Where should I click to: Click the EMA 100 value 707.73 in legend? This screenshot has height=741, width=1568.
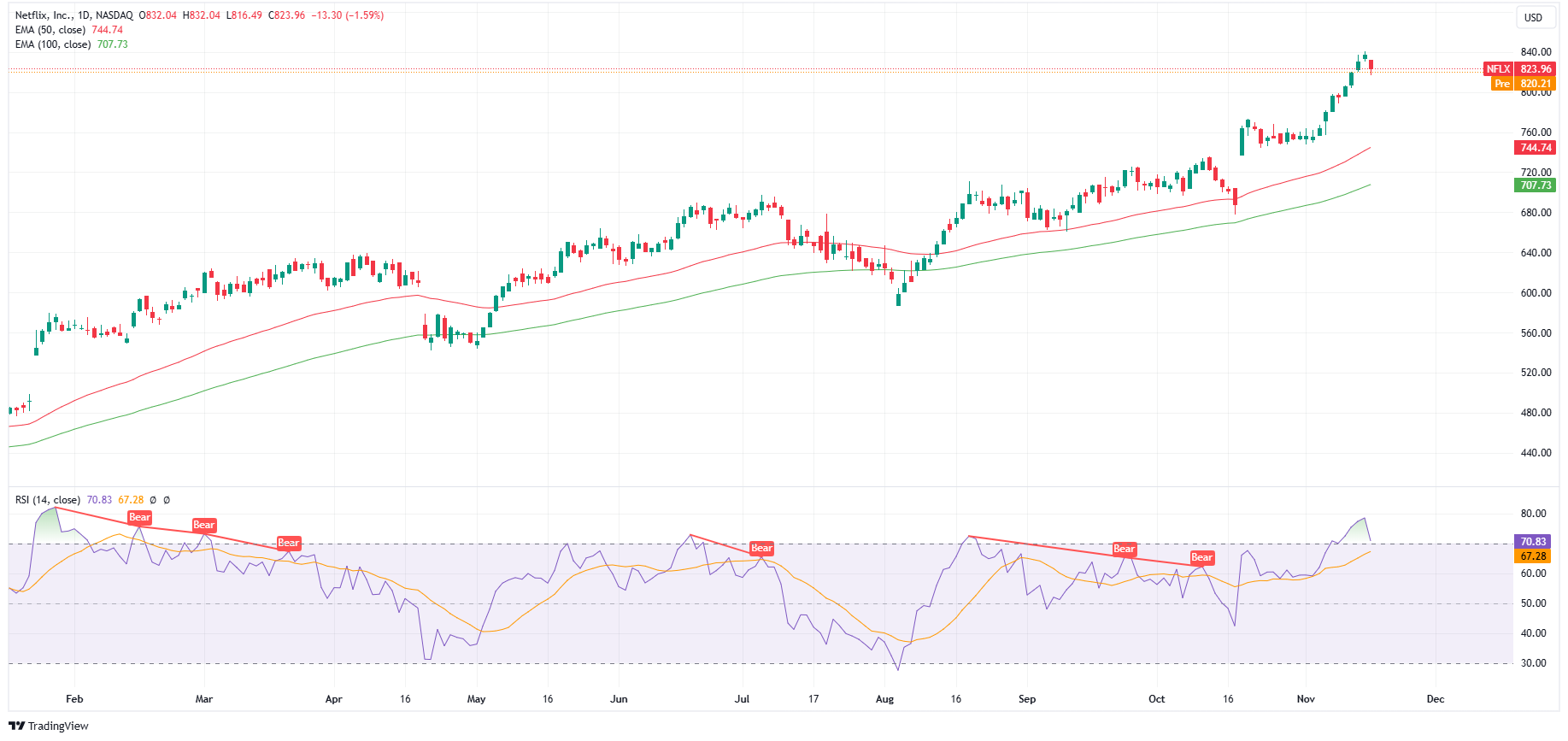(113, 44)
